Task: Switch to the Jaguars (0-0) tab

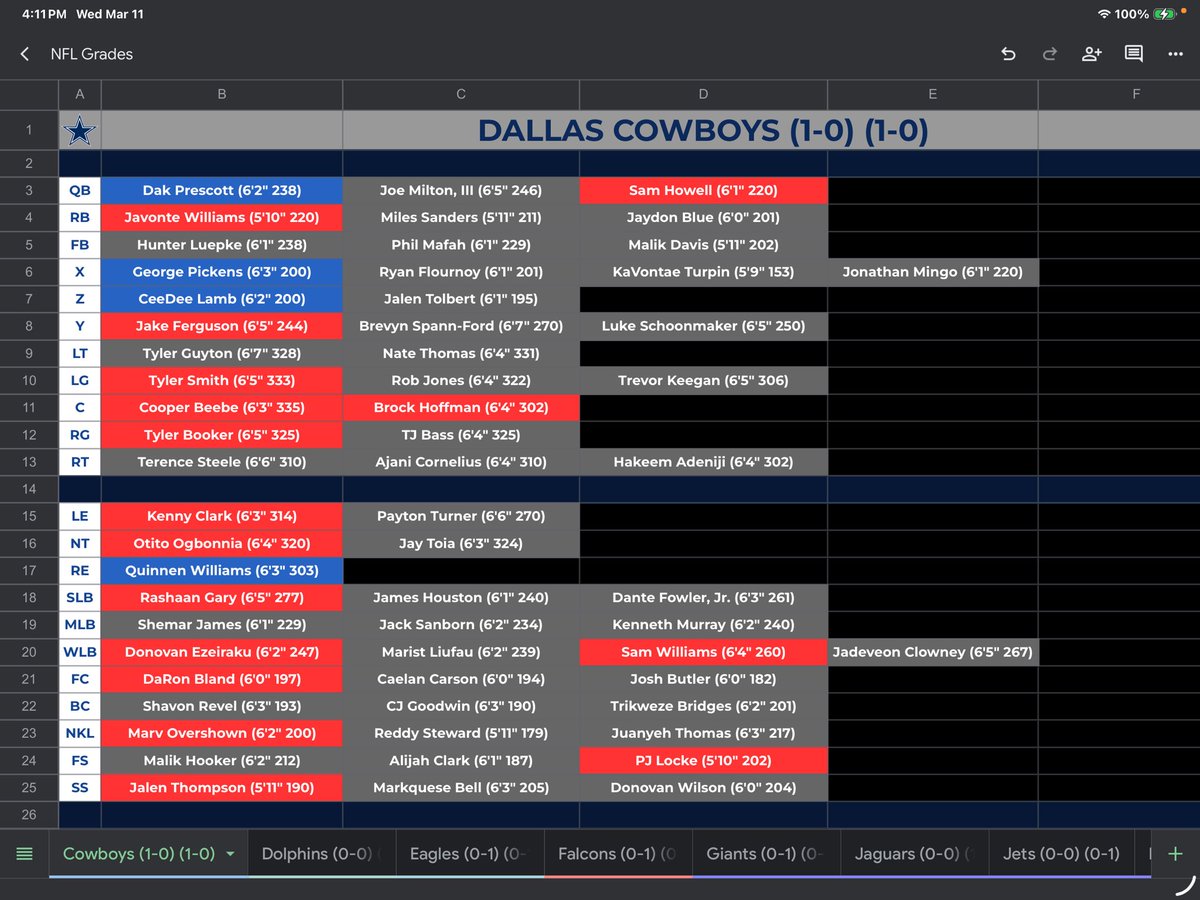Action: tap(914, 854)
